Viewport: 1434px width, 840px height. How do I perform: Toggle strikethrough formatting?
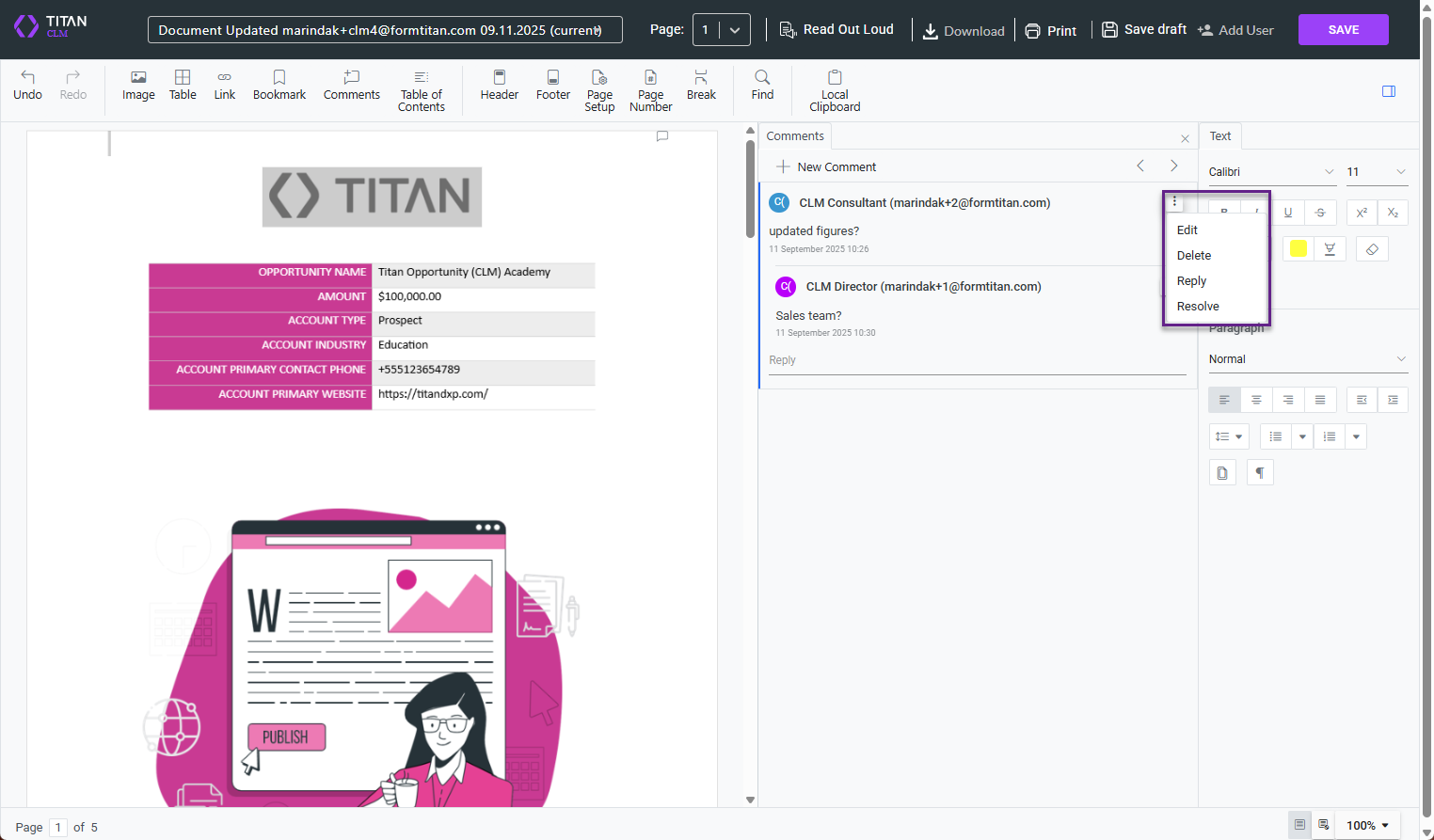pyautogui.click(x=1320, y=213)
